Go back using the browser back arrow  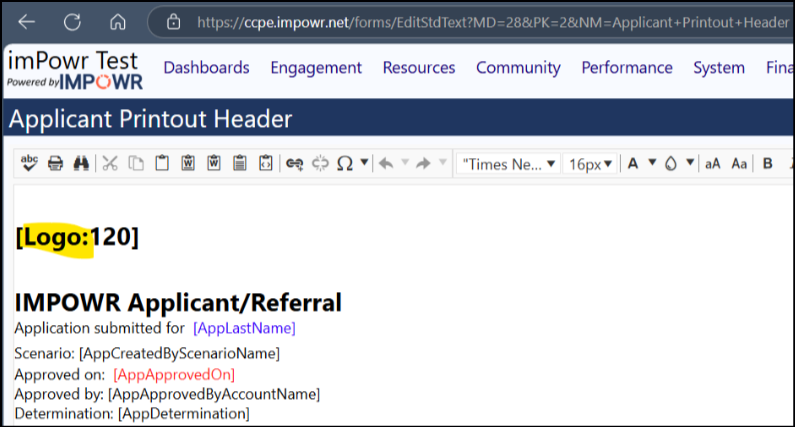26,22
